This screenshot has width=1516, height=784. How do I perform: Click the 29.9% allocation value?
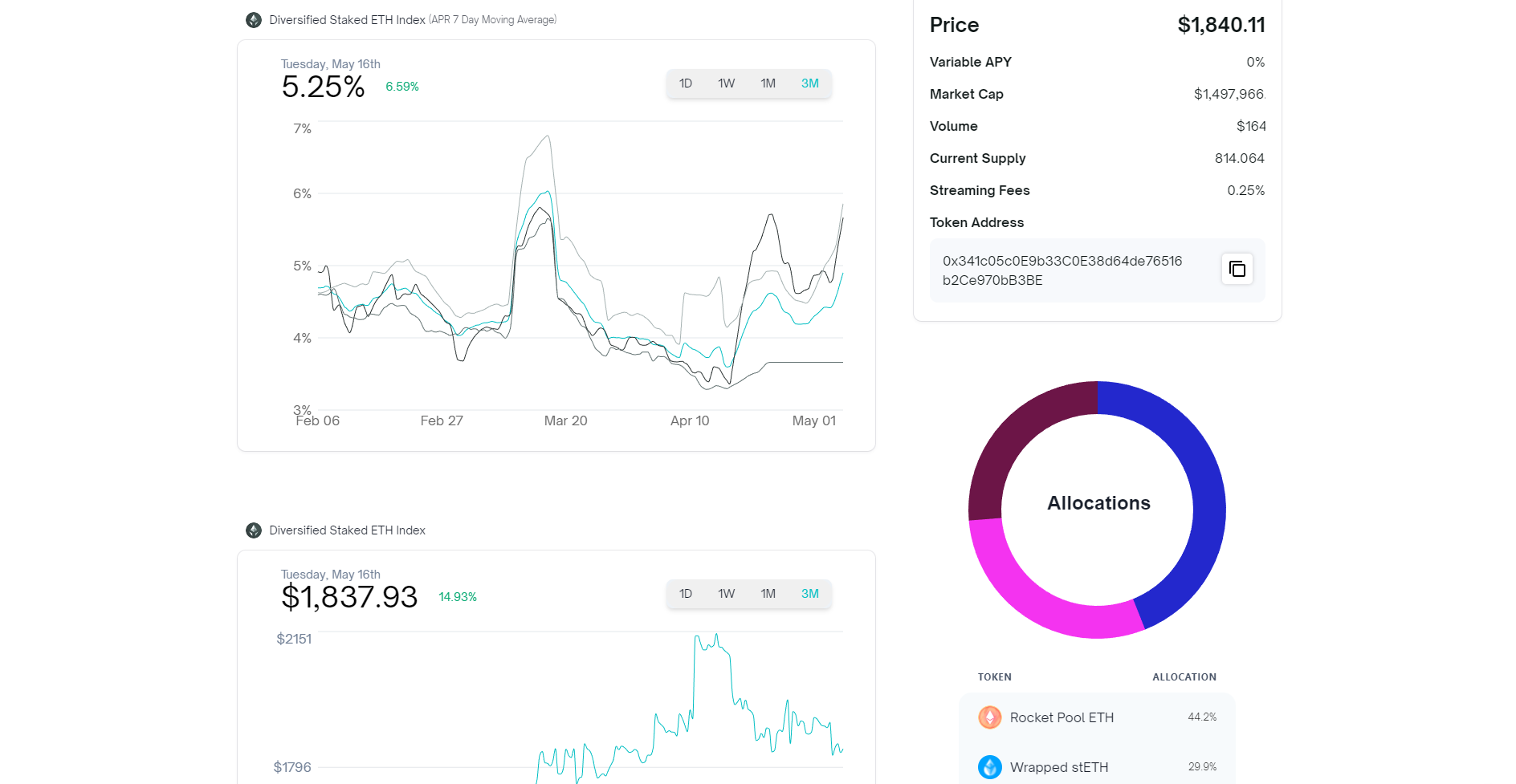[1202, 767]
